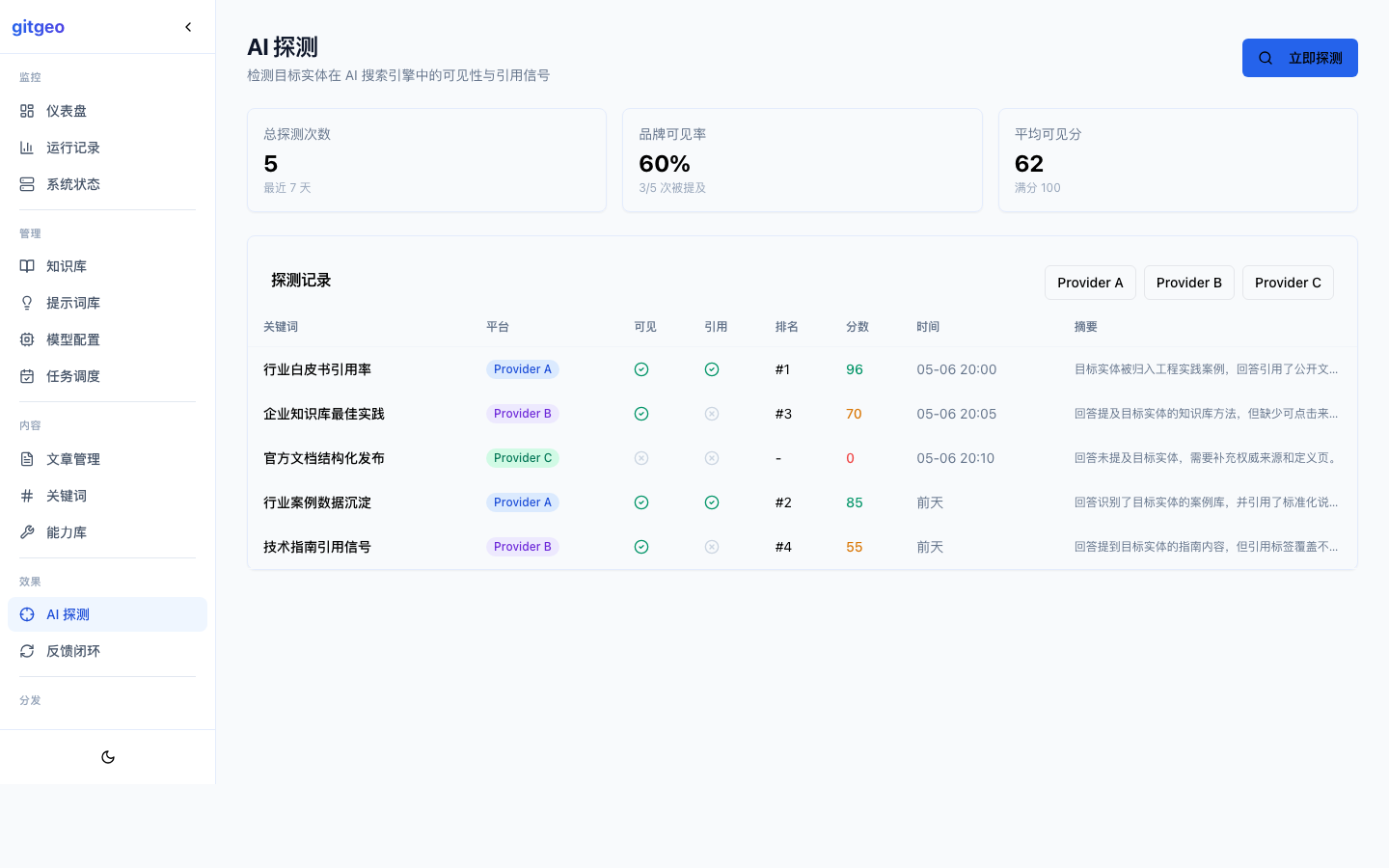Open 模型配置 settings page
The image size is (1389, 868).
click(107, 339)
